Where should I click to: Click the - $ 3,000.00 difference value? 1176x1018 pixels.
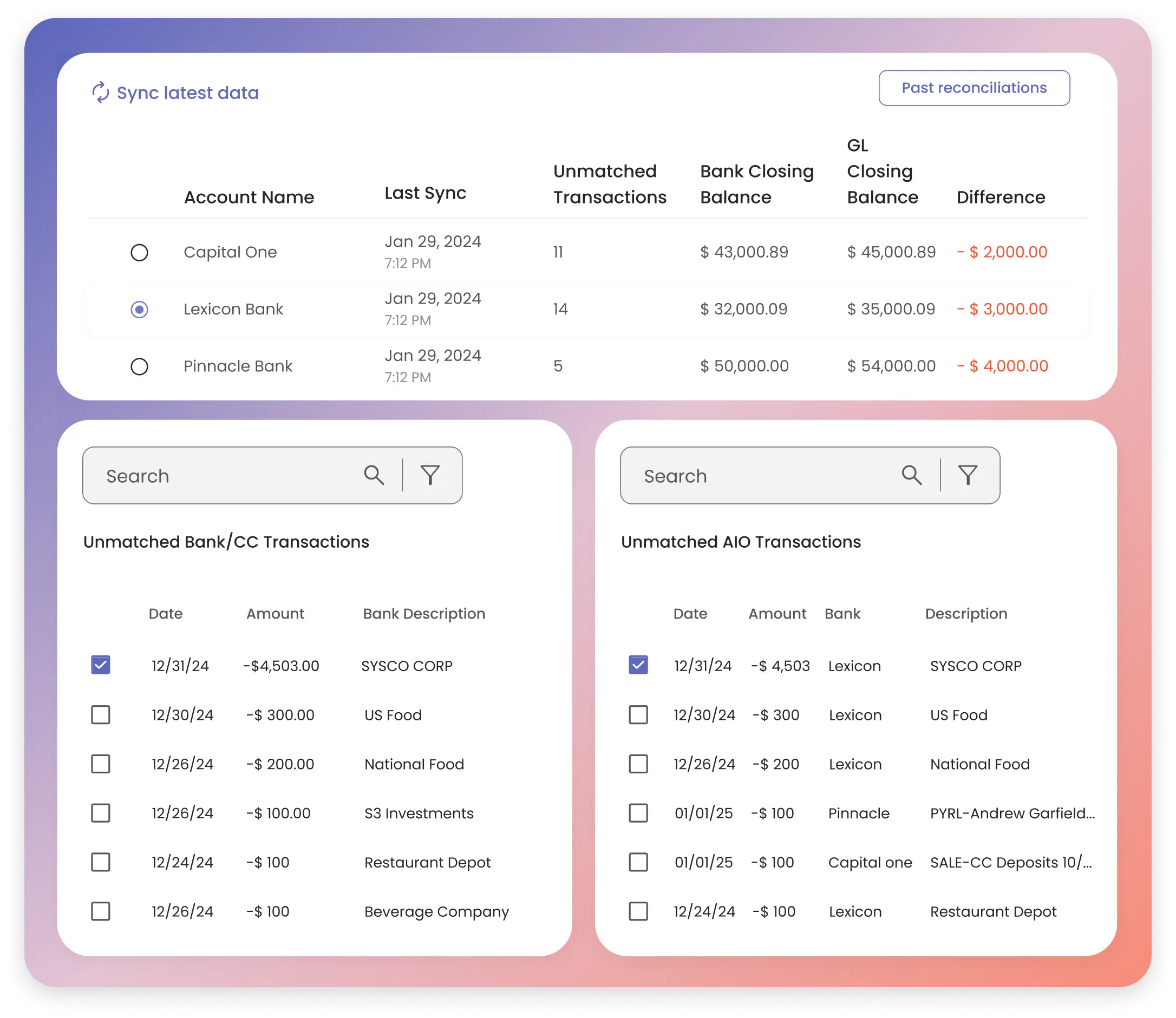tap(1002, 309)
